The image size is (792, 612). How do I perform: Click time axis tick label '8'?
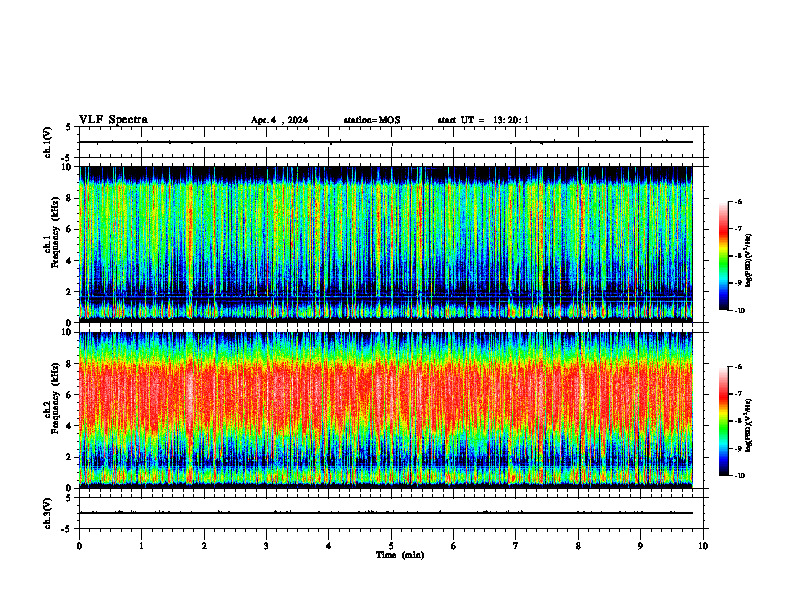point(578,546)
